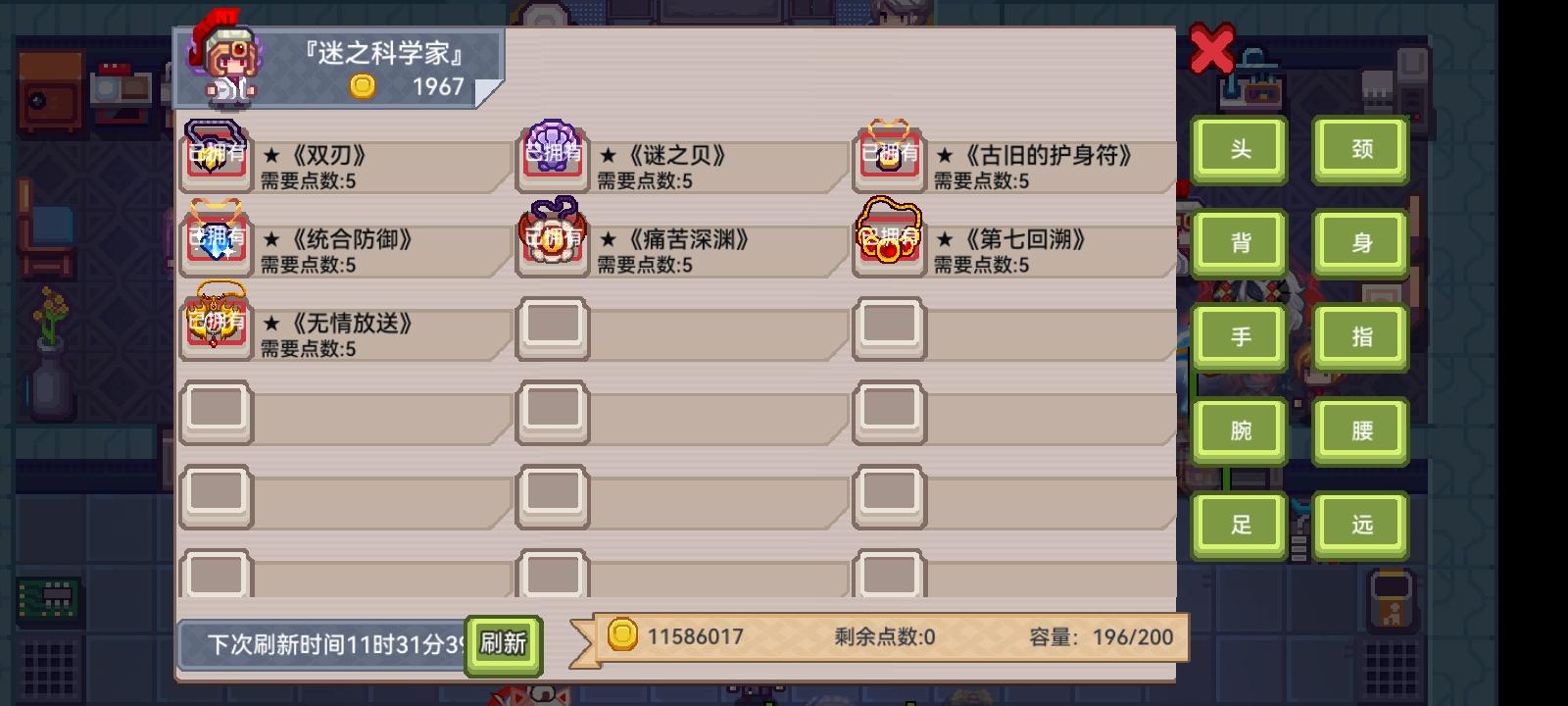Switch to the 颈 slot tab

1361,150
